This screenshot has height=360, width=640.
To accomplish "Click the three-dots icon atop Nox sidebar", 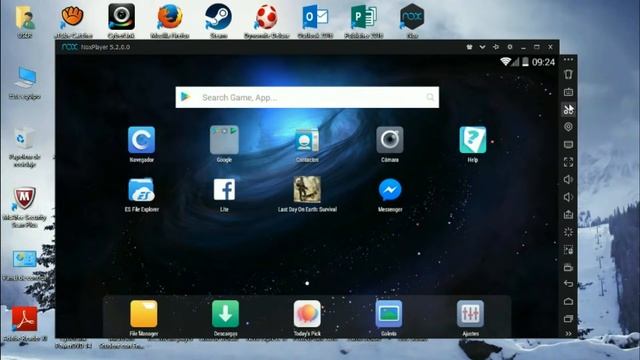I will tap(568, 60).
